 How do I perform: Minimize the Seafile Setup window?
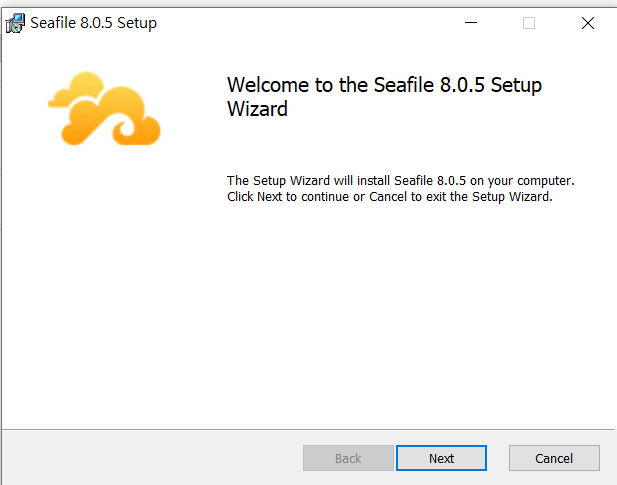tap(471, 23)
